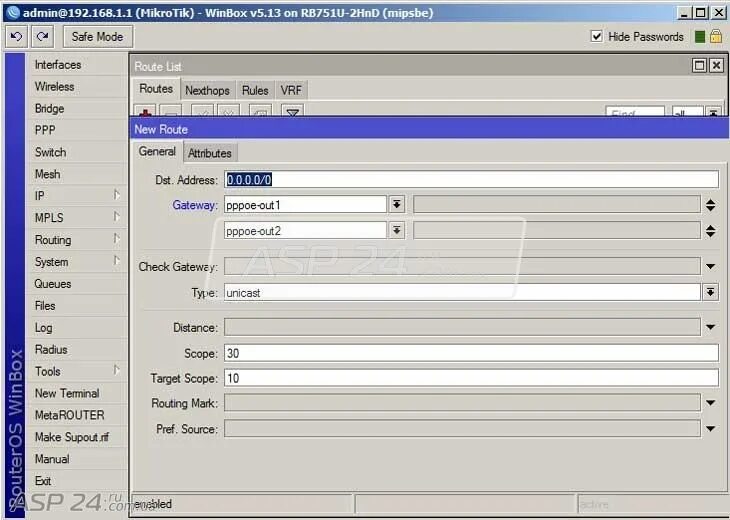Click the Redo arrow icon
This screenshot has height=520, width=730.
point(42,36)
